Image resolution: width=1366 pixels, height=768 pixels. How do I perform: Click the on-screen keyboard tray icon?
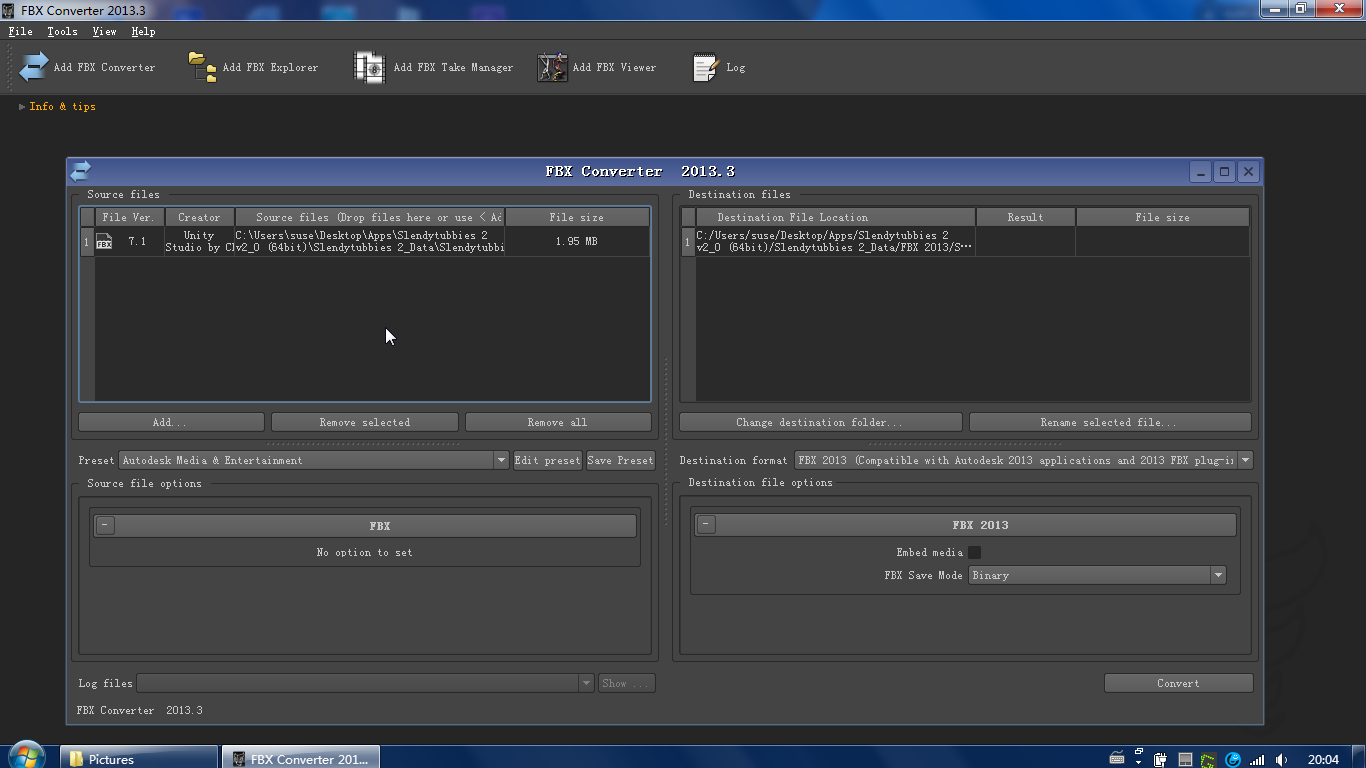pos(1118,758)
